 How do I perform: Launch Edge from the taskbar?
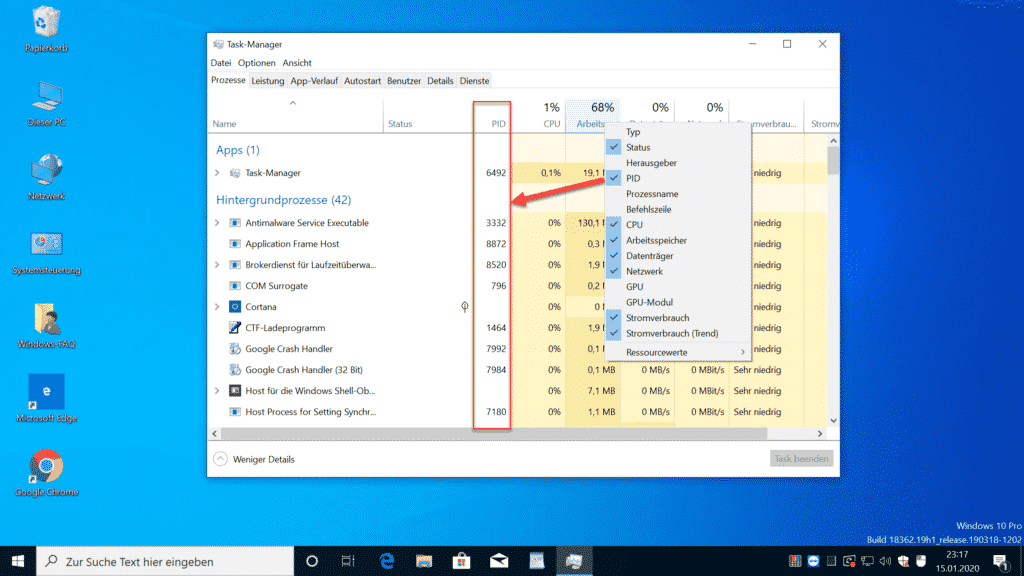(387, 561)
